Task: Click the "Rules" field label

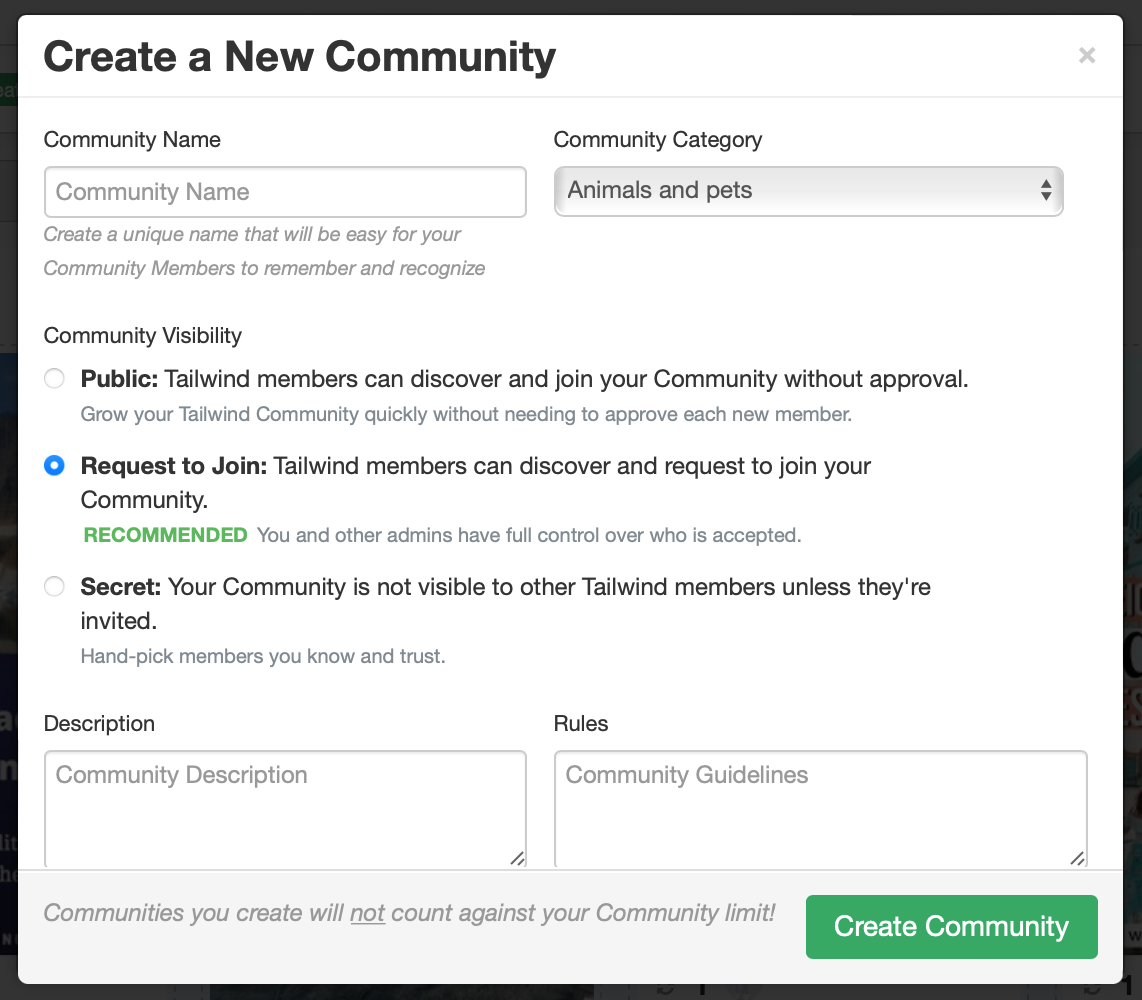Action: [x=581, y=724]
